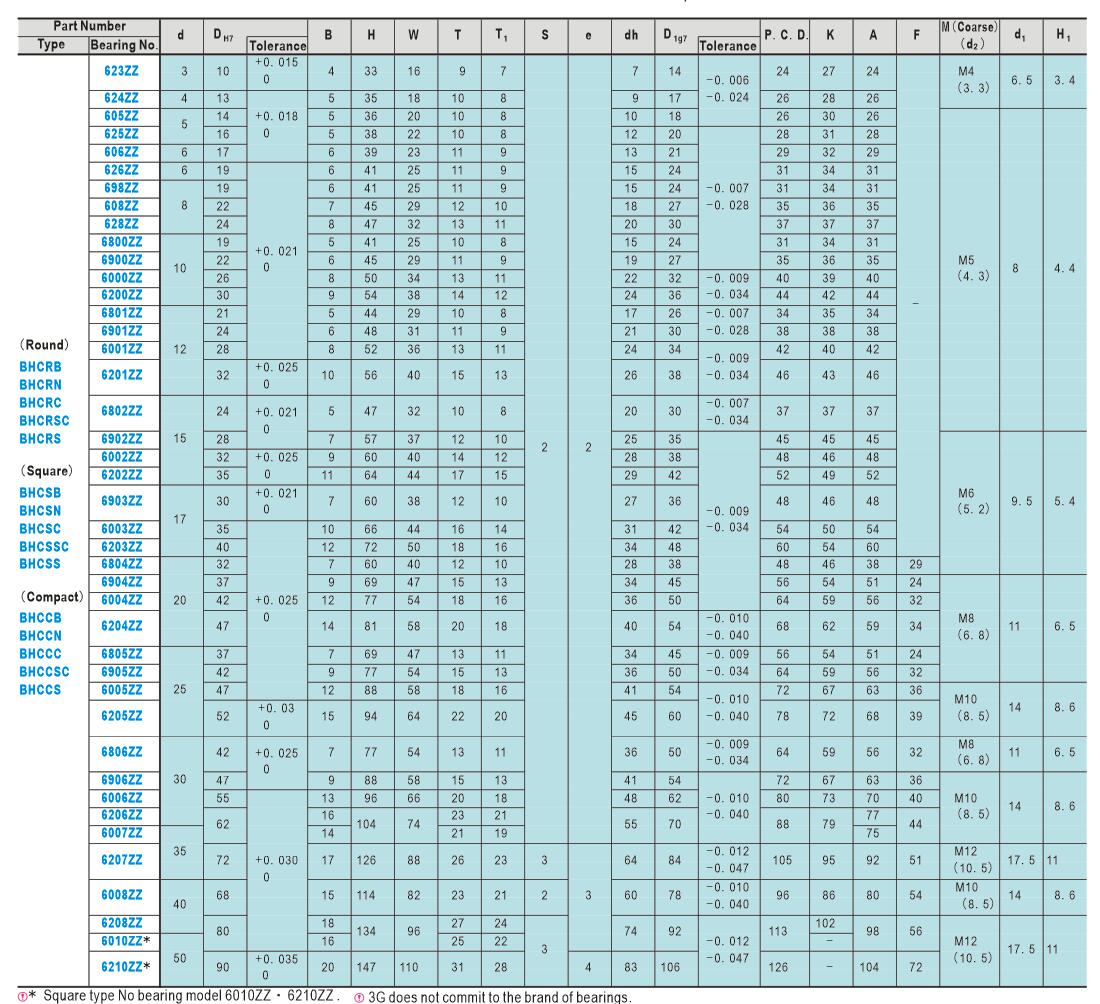Click the 605ZZ bearing entry
The width and height of the screenshot is (1100, 1004).
(121, 116)
